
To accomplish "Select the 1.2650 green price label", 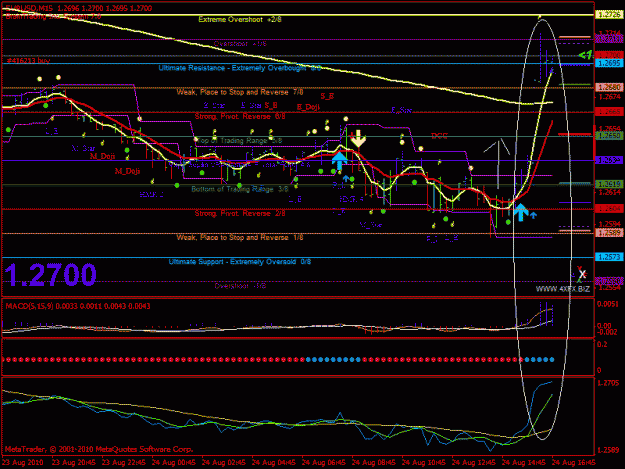I will (609, 136).
